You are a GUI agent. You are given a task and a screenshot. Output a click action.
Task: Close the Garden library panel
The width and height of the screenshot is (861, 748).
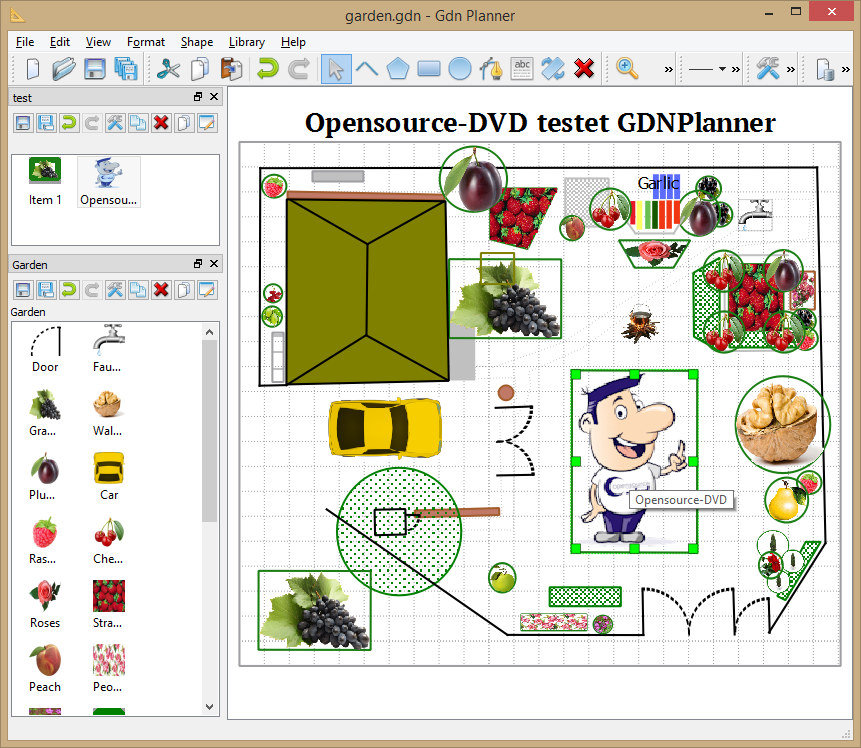214,264
